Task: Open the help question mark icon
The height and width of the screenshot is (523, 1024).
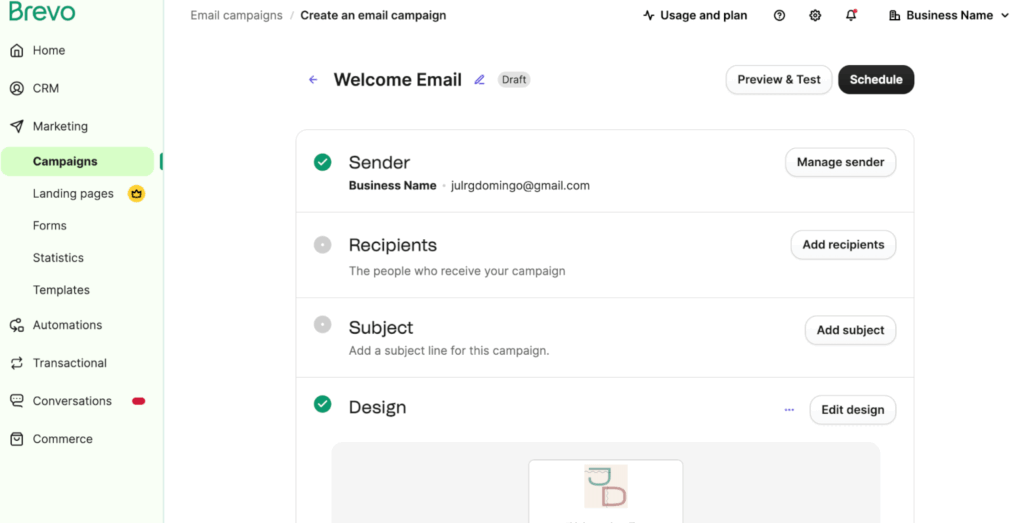Action: [779, 15]
